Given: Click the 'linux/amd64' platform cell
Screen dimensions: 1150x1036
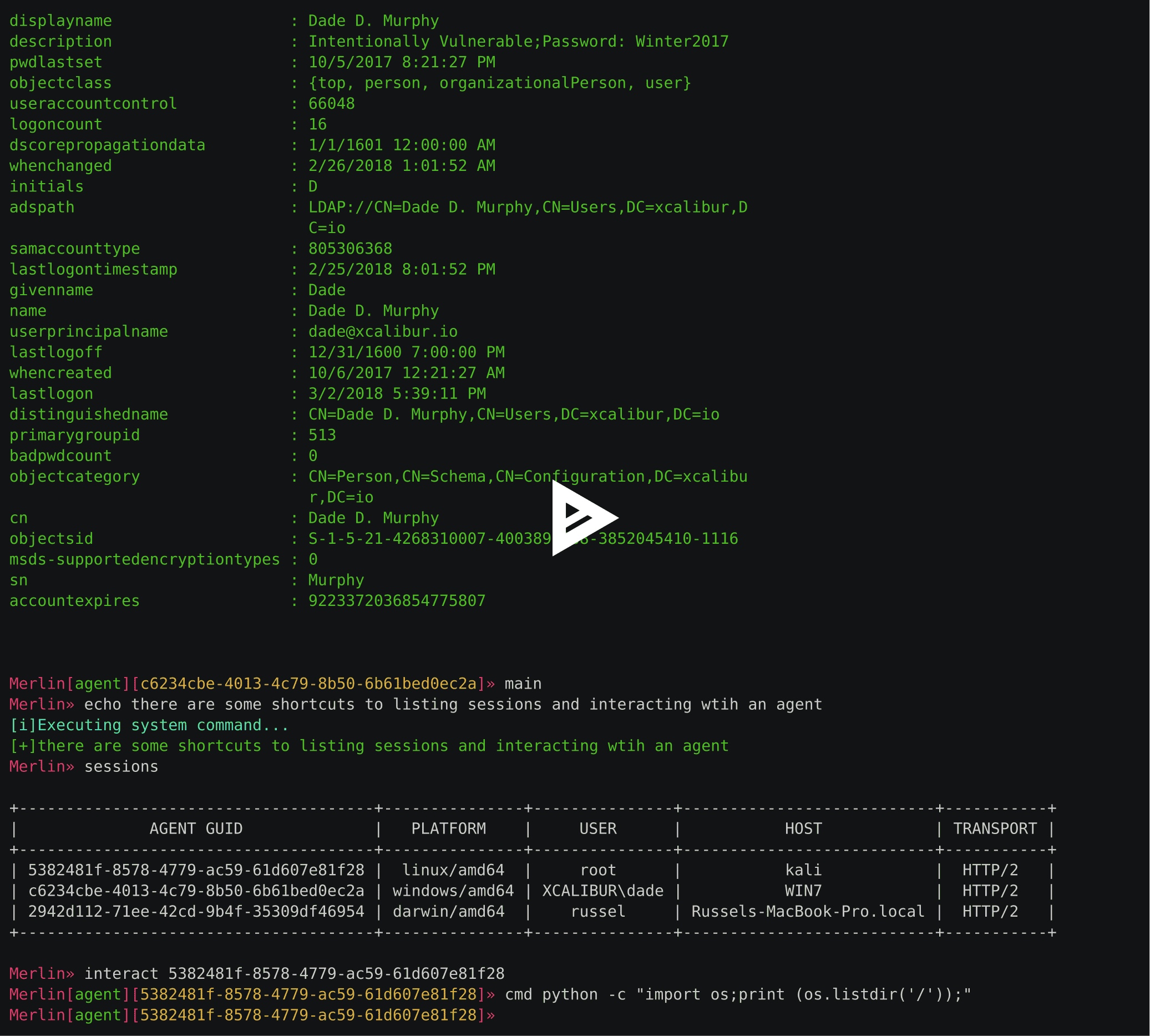Looking at the screenshot, I should point(453,870).
